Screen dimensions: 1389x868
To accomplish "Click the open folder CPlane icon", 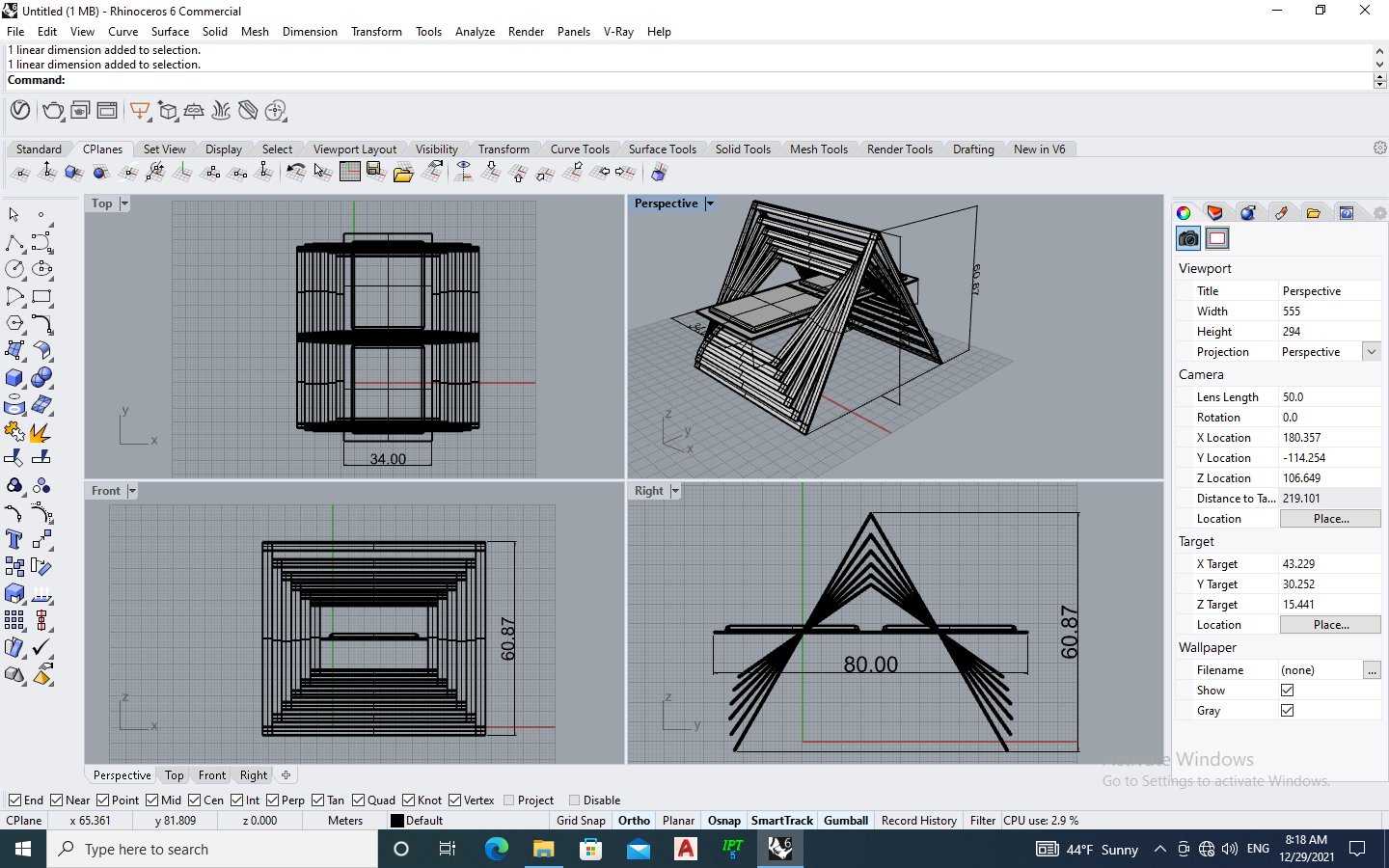I will click(x=403, y=173).
